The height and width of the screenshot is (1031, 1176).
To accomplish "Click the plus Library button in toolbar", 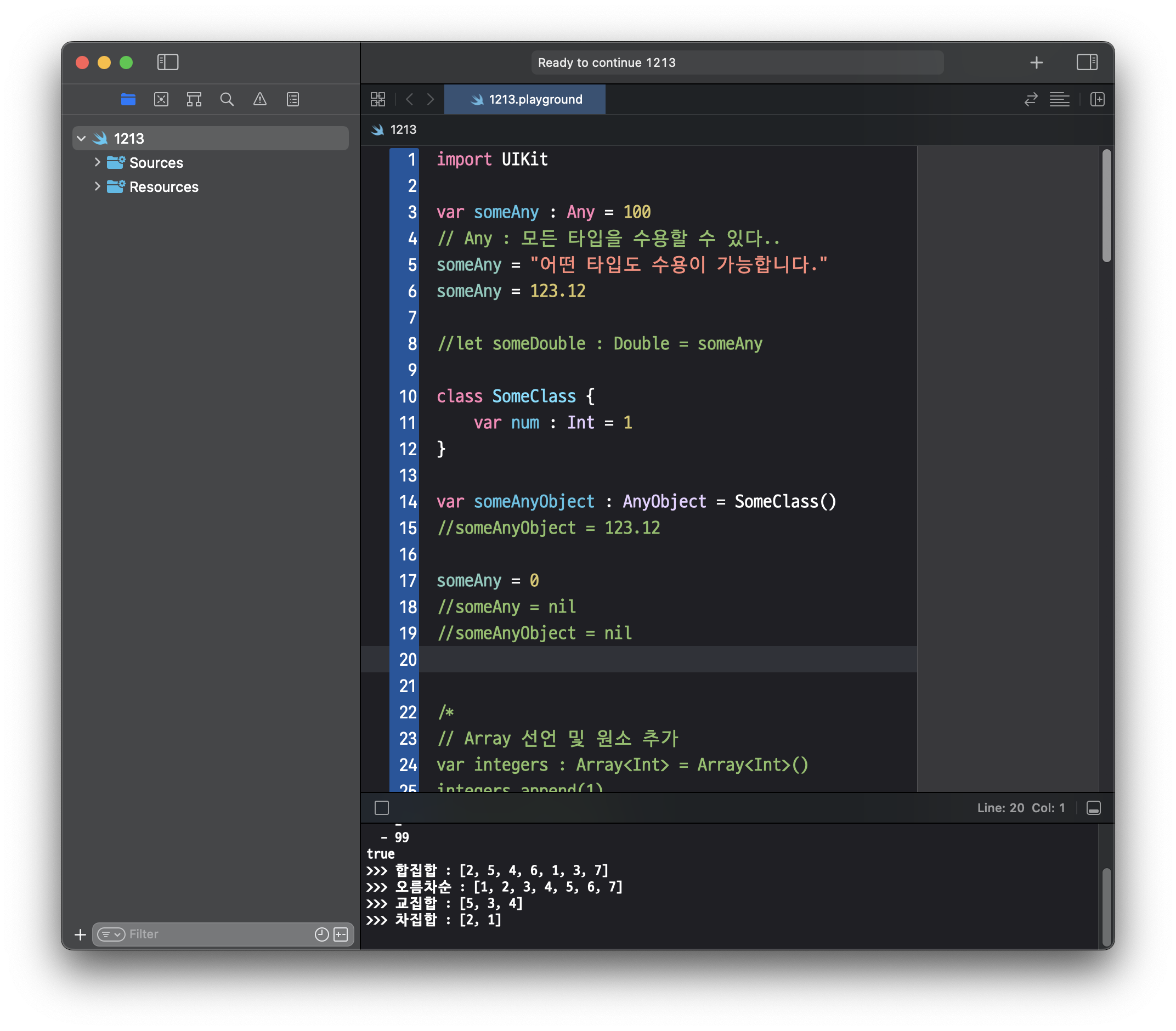I will [1036, 62].
